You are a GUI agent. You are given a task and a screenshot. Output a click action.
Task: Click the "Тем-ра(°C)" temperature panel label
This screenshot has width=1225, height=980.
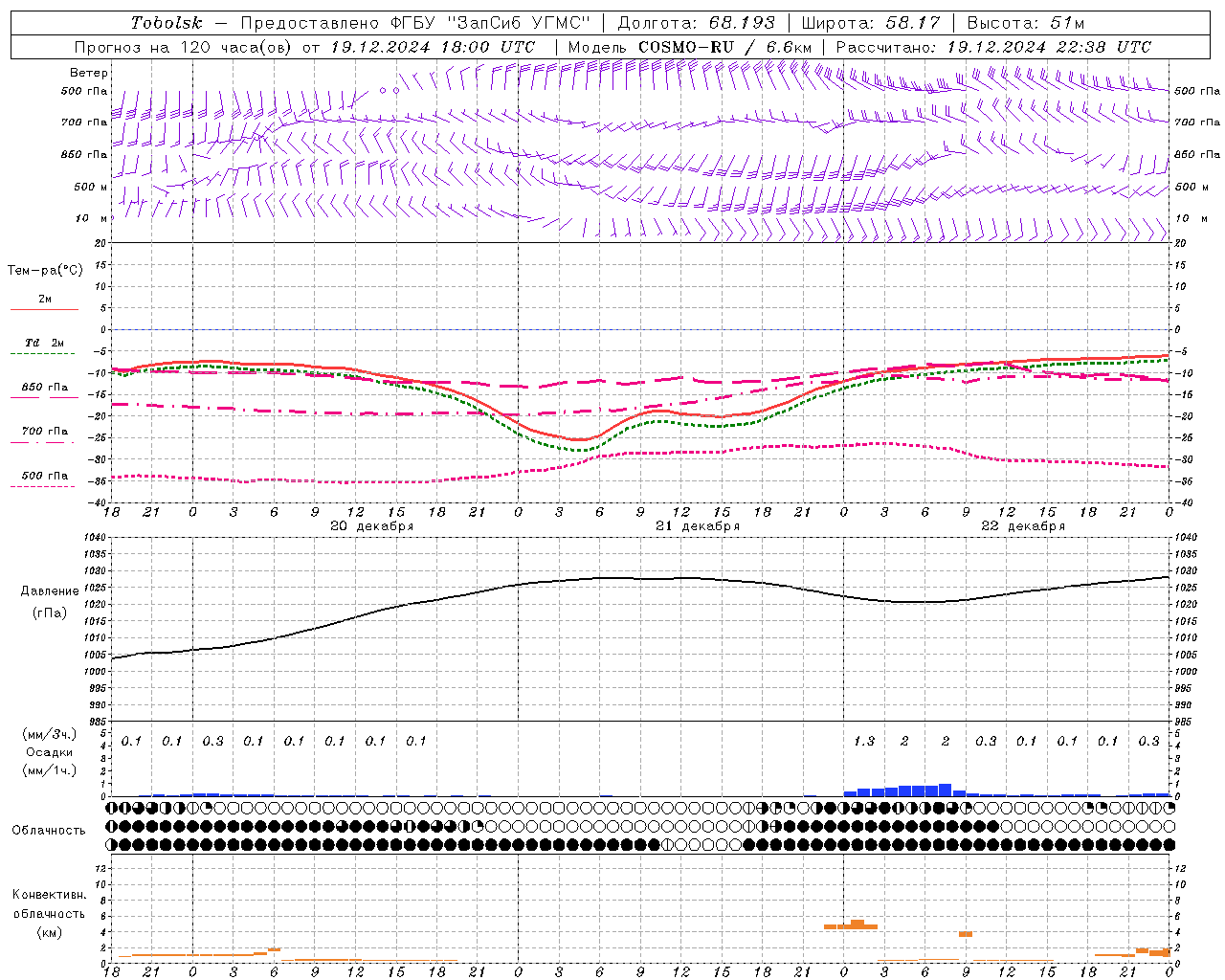(45, 271)
